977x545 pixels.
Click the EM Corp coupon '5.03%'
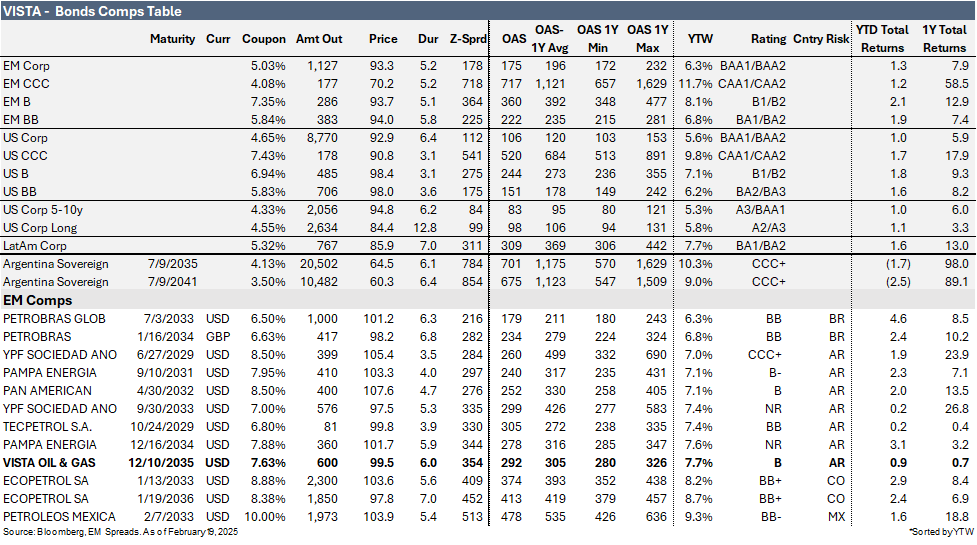pos(268,66)
